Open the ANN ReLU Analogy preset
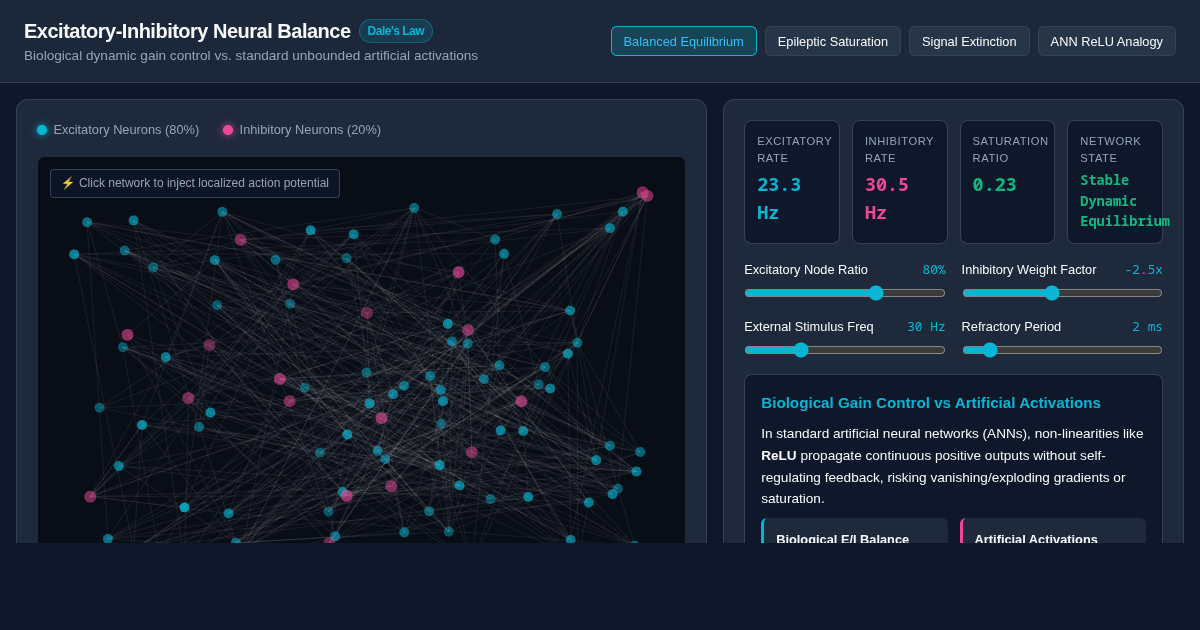This screenshot has width=1200, height=630. click(1107, 41)
